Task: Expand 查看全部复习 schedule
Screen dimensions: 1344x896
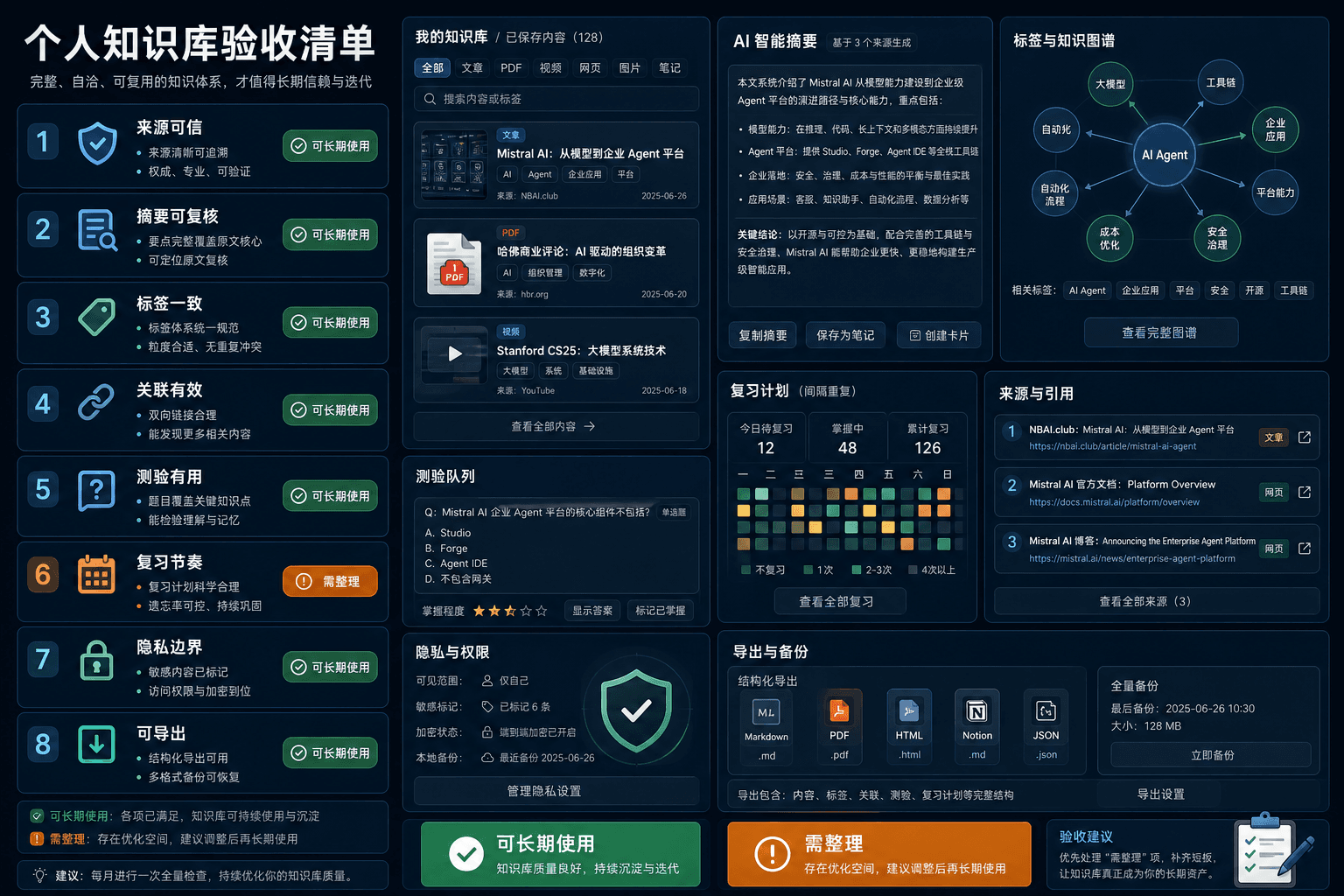Action: [x=839, y=601]
